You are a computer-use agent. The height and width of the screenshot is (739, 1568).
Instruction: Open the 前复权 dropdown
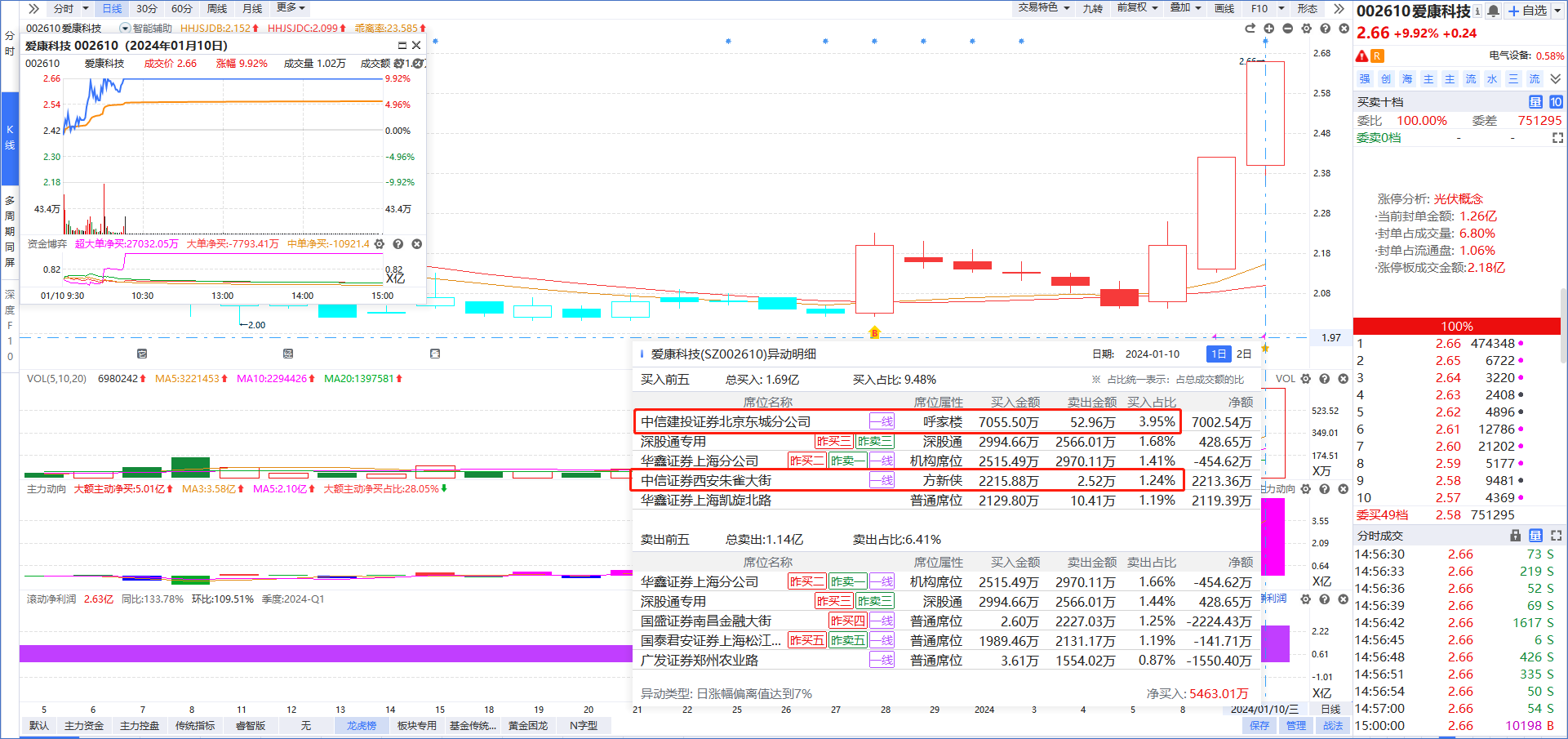pyautogui.click(x=1137, y=8)
